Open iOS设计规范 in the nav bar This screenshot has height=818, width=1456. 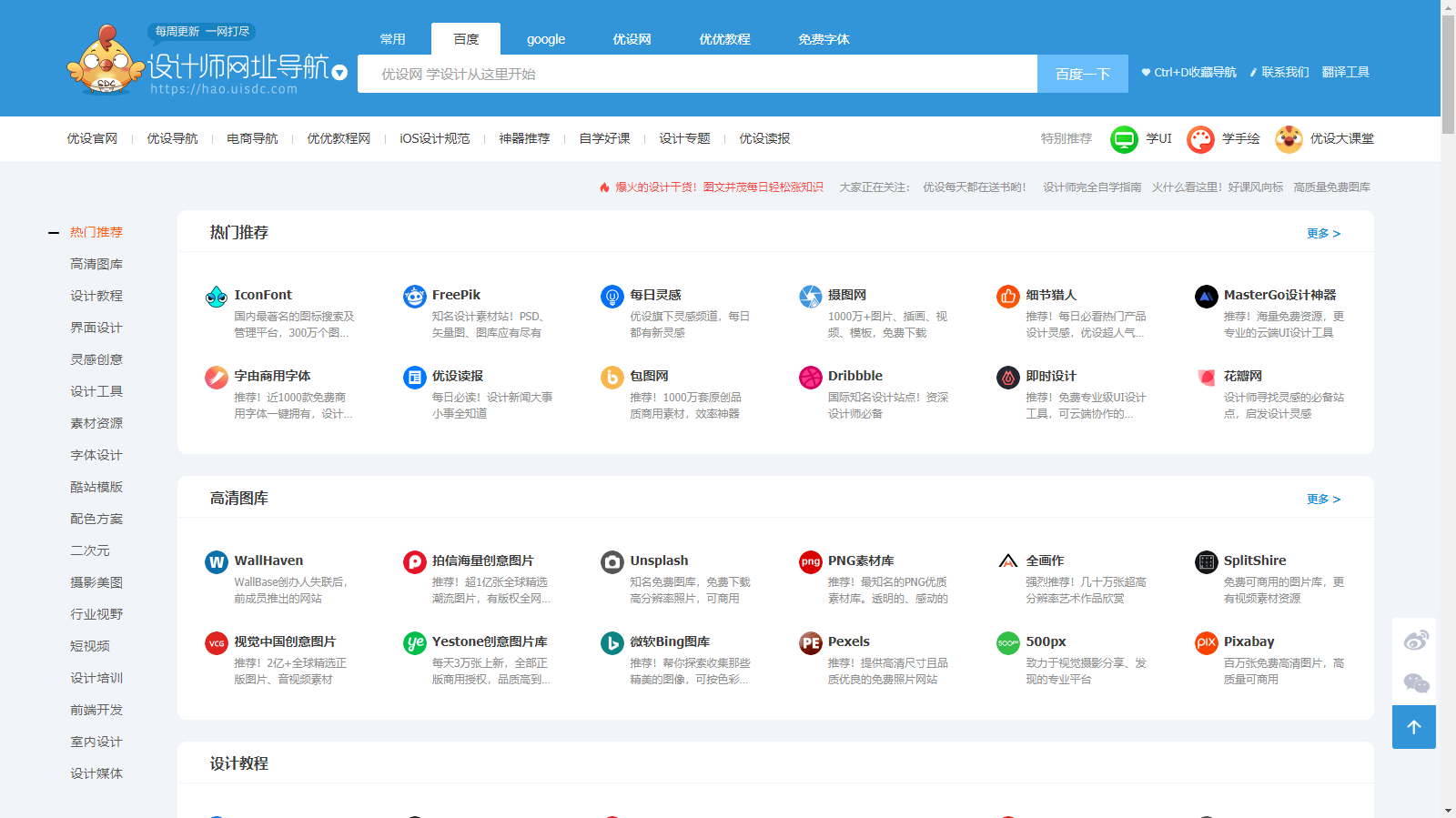[435, 138]
